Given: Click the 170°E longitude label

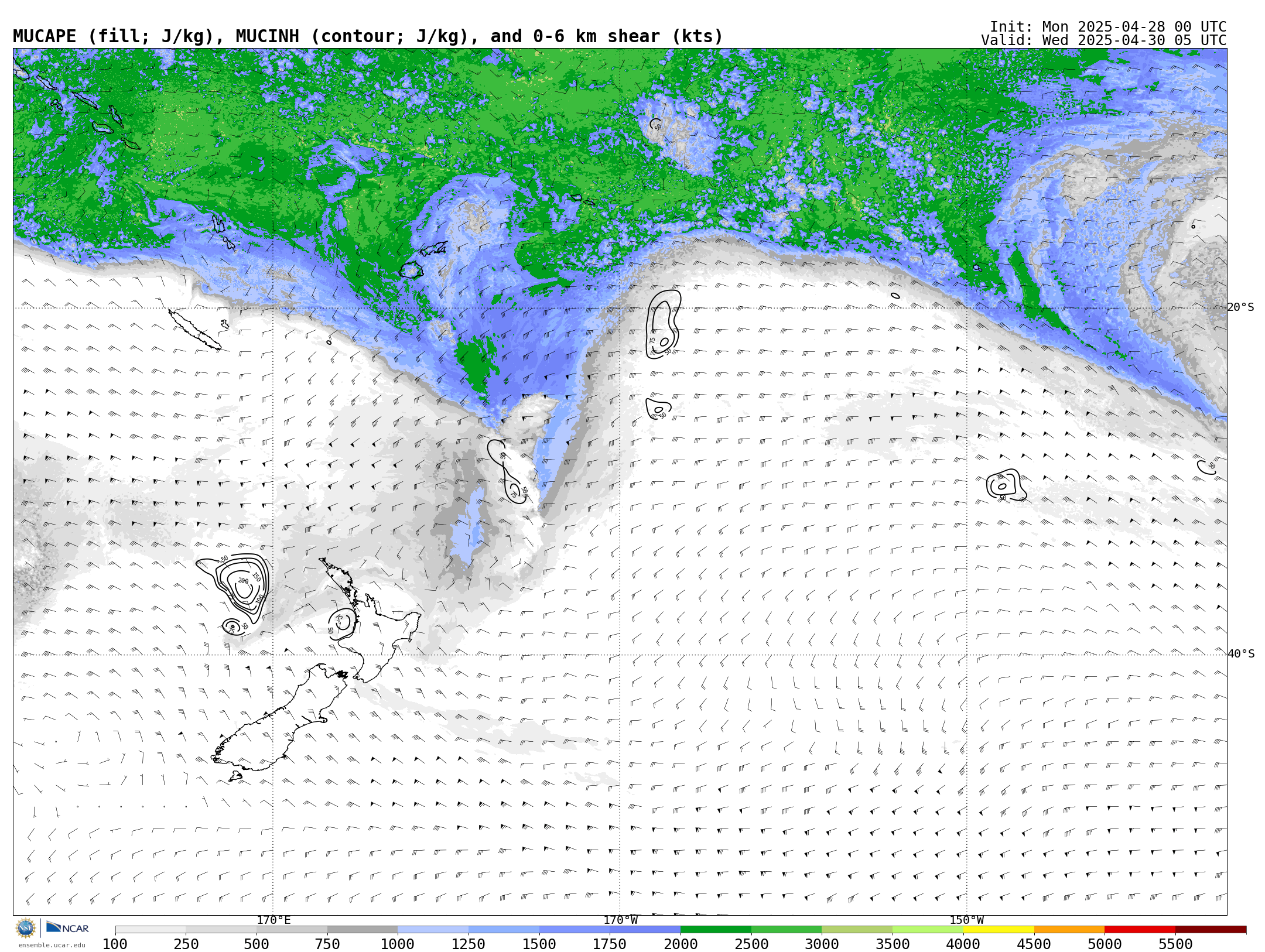Looking at the screenshot, I should click(x=273, y=920).
